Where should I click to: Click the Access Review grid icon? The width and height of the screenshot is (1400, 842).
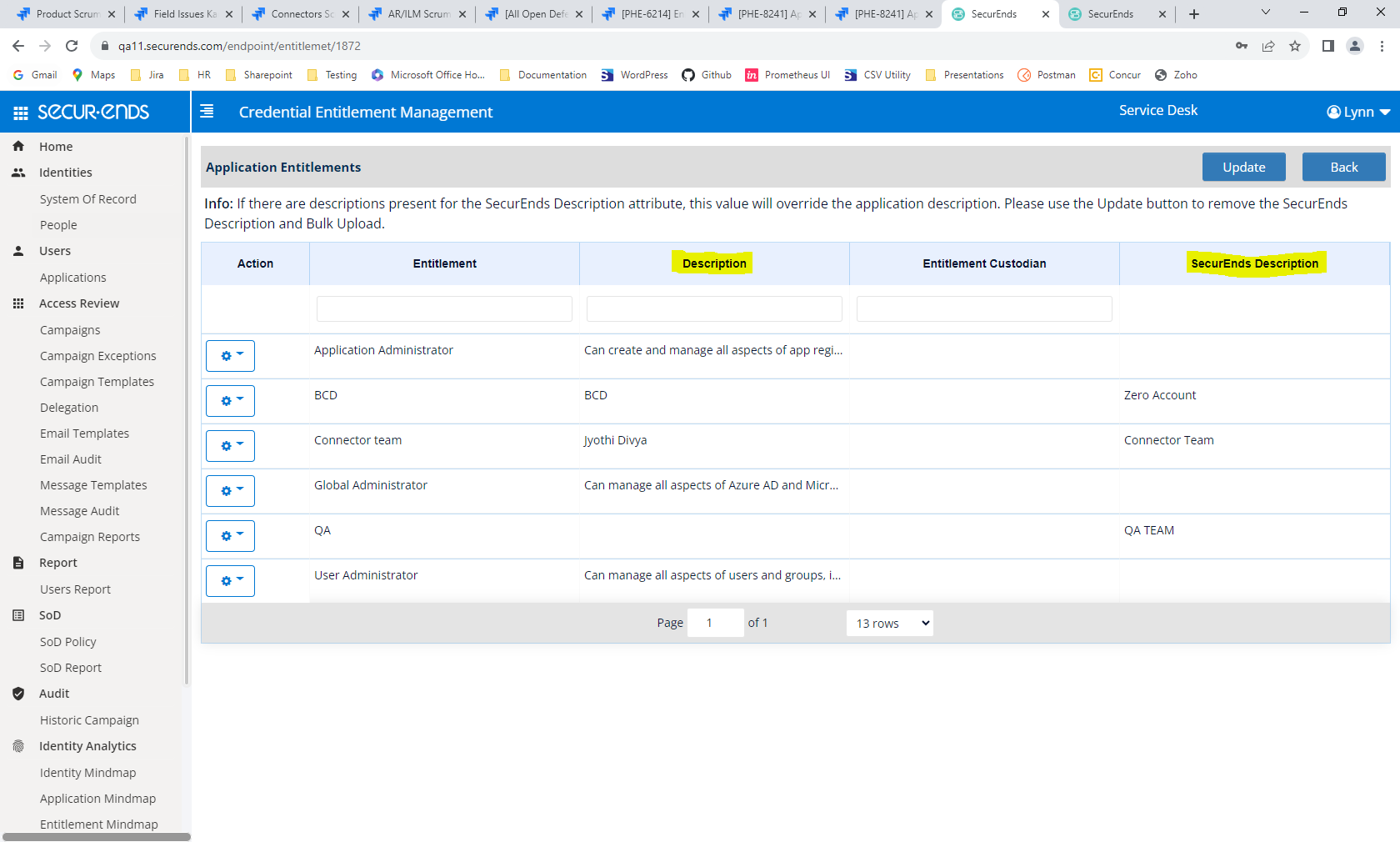[x=18, y=303]
